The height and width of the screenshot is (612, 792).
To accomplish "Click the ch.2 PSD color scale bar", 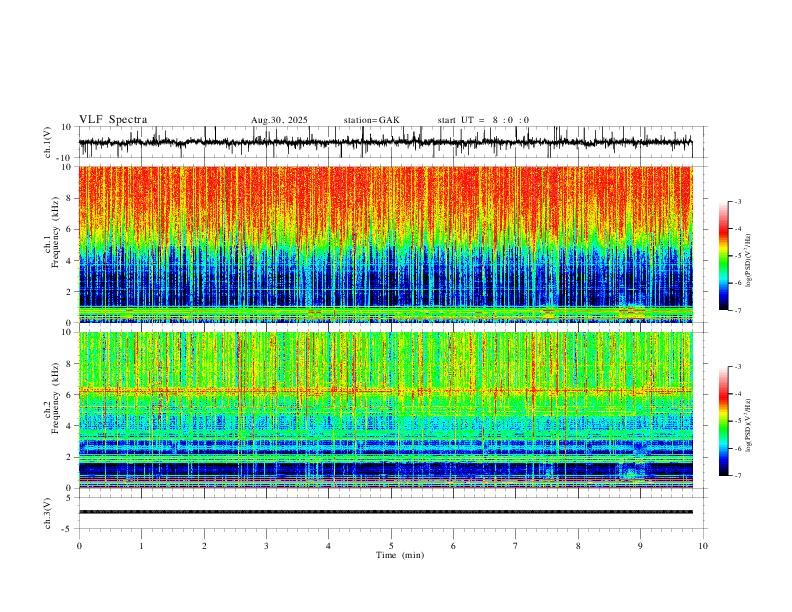I will pos(723,421).
